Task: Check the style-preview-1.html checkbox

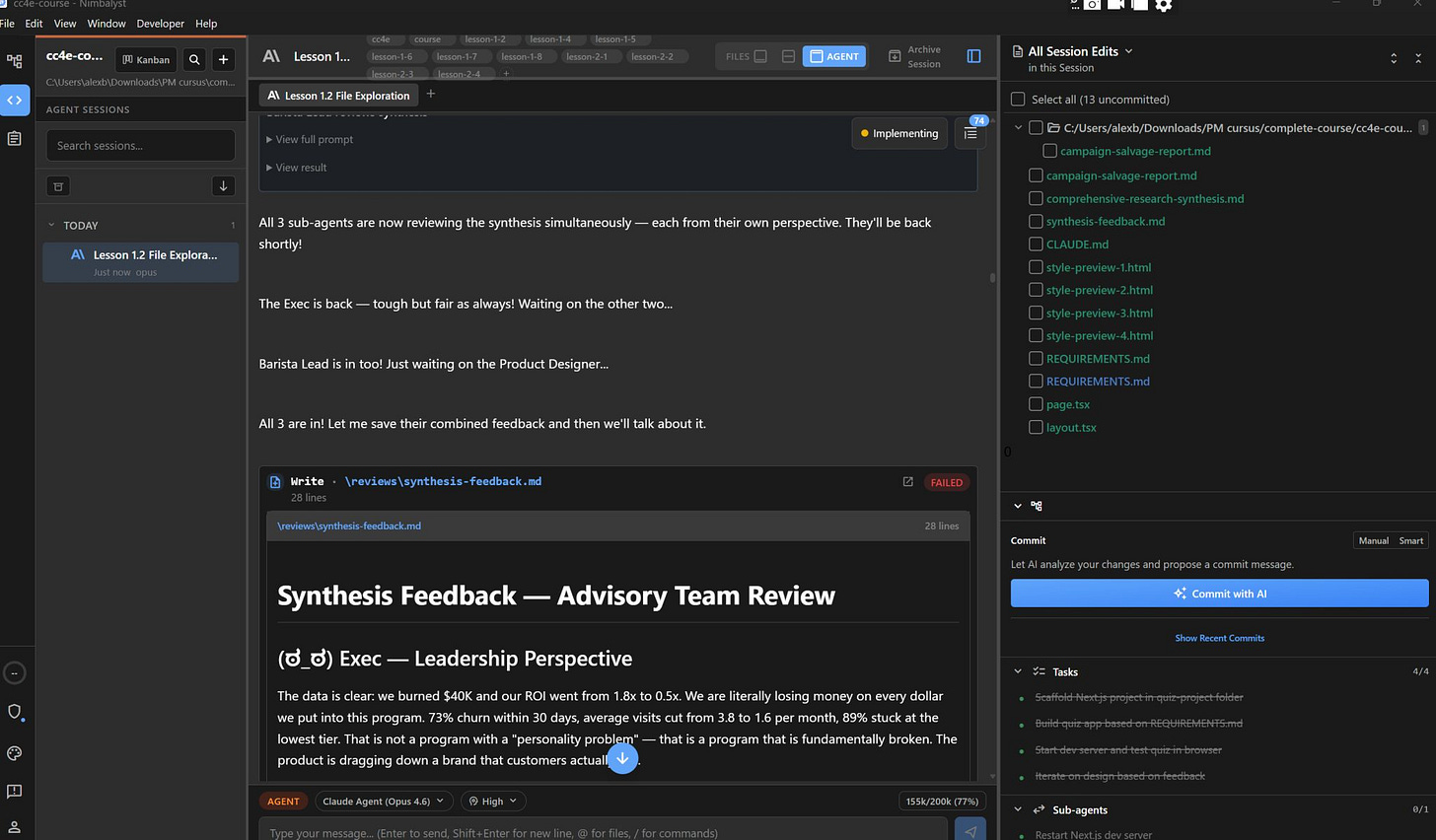Action: click(x=1036, y=266)
